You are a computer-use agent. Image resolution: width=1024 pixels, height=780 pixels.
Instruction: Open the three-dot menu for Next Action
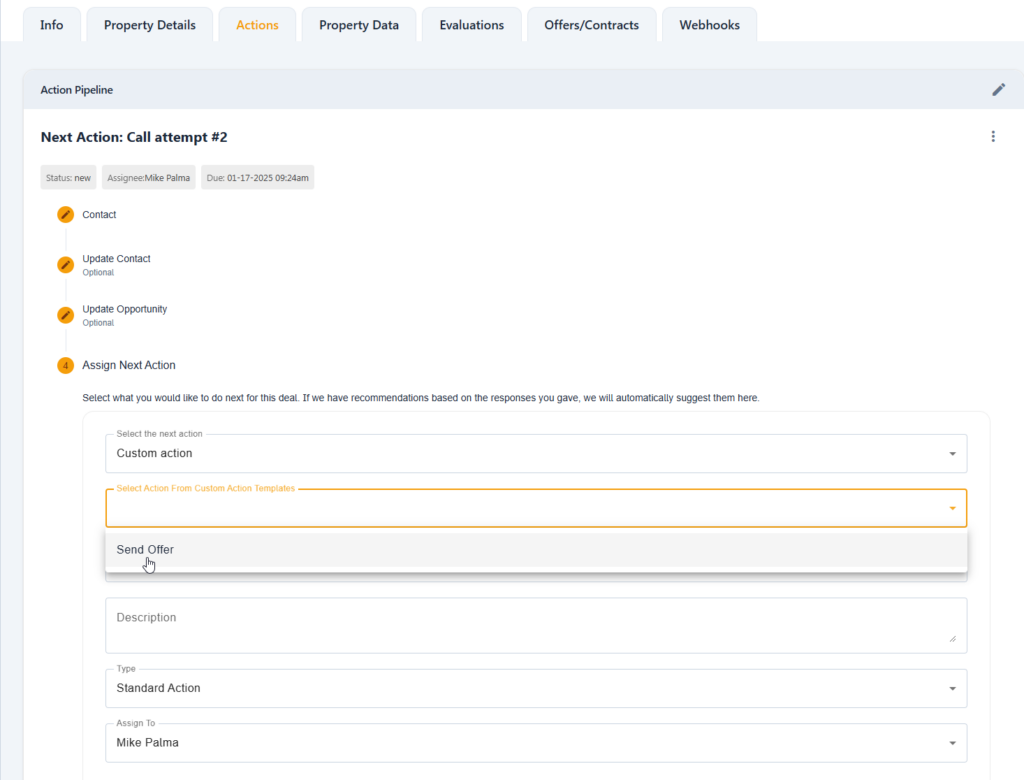pos(993,137)
